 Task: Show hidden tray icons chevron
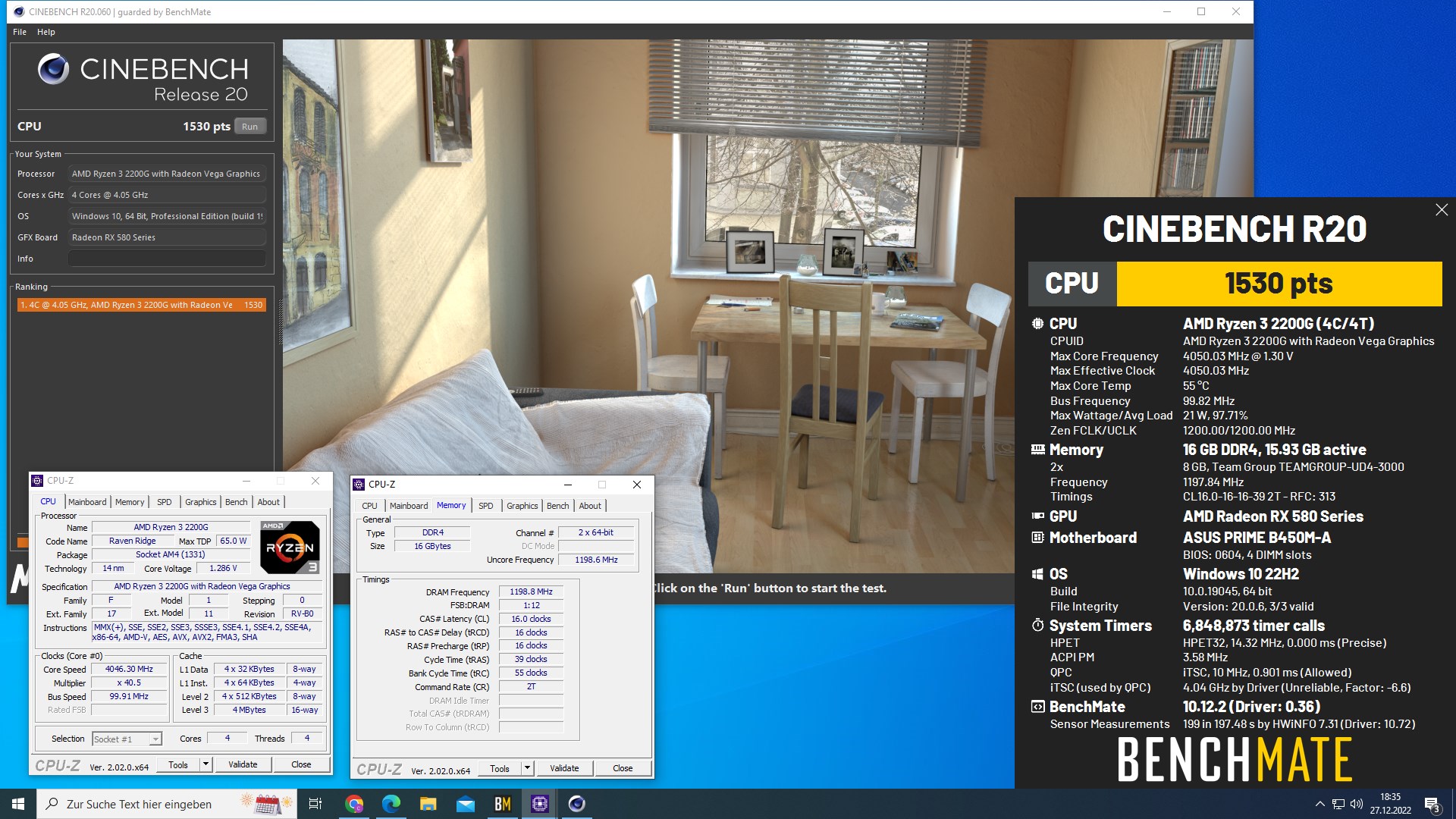tap(1319, 804)
